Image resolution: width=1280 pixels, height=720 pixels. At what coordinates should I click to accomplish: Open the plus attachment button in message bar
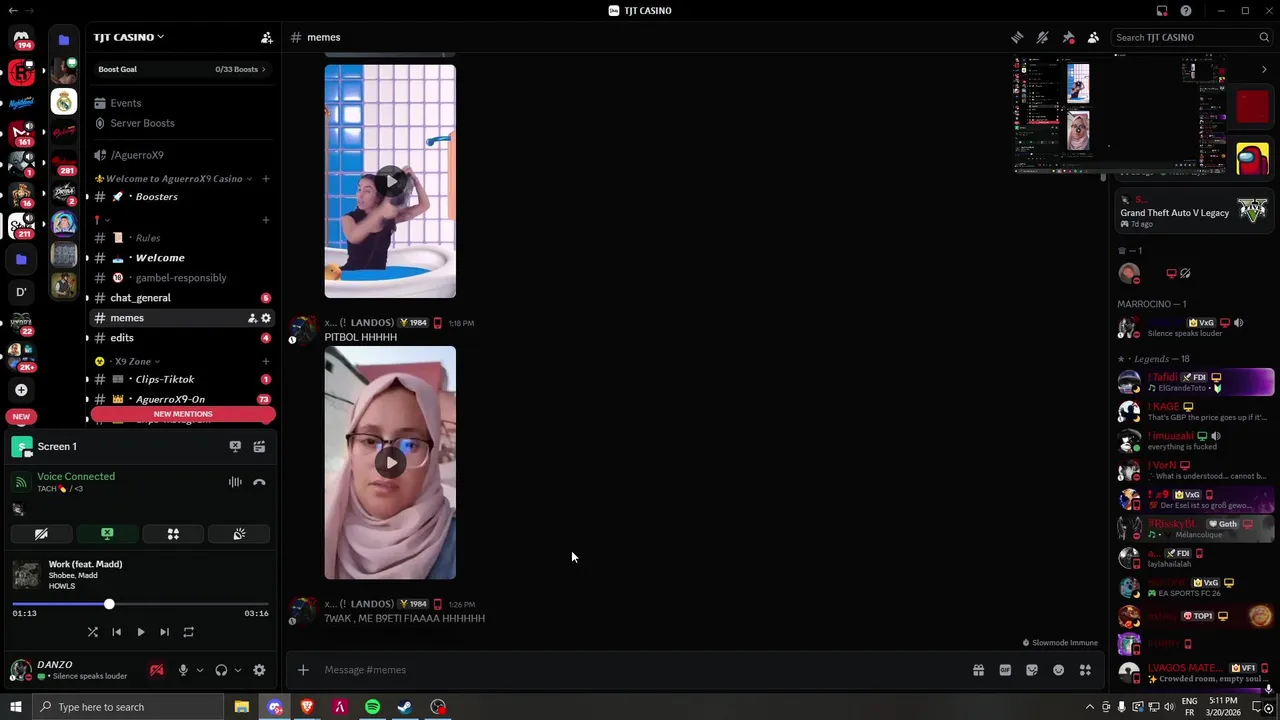(303, 670)
